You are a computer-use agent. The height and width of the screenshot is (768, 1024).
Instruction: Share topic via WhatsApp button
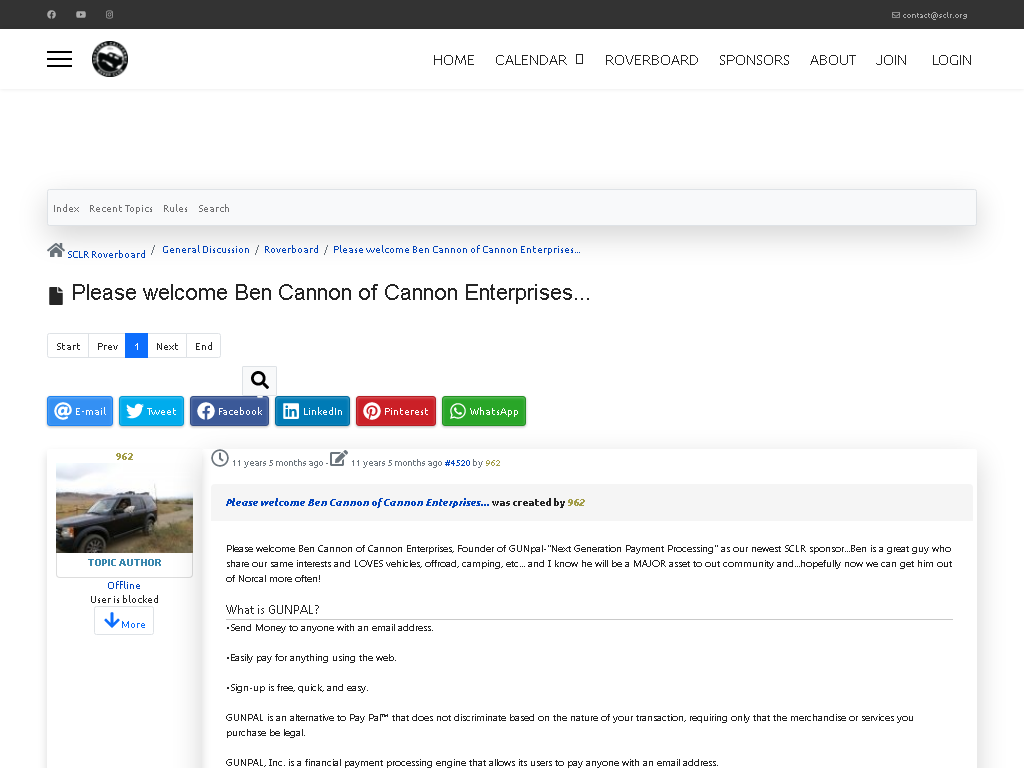(484, 411)
